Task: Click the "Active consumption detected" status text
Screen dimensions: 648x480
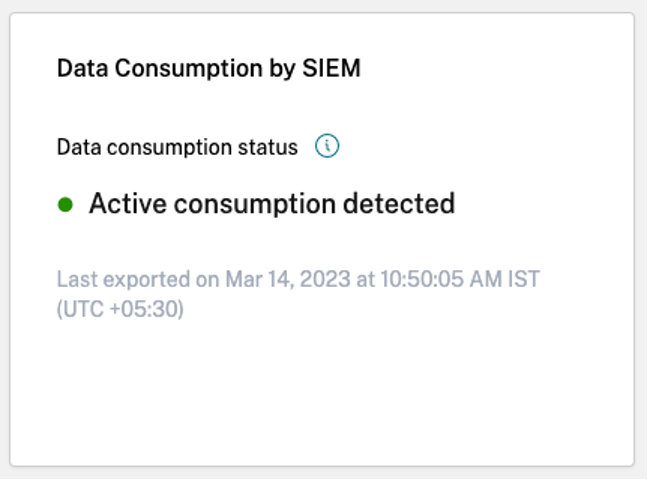Action: coord(271,204)
